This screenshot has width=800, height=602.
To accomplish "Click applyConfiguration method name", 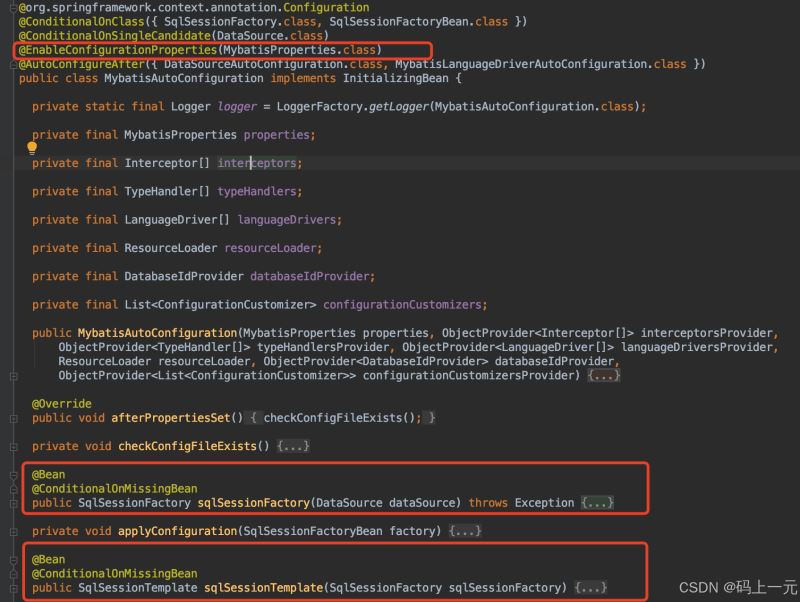I will pyautogui.click(x=178, y=532).
